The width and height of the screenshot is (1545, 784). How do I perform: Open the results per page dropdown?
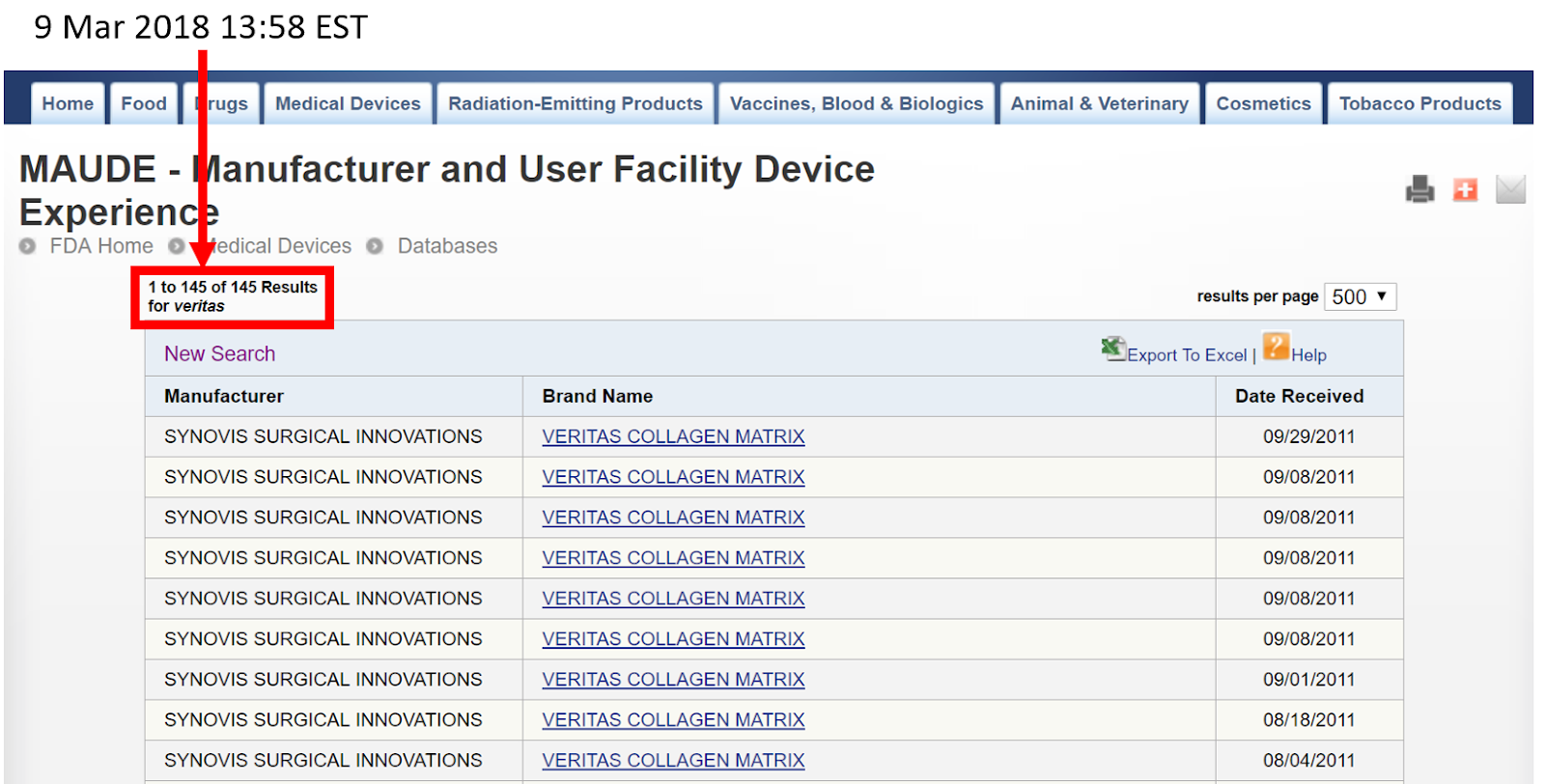point(1360,296)
